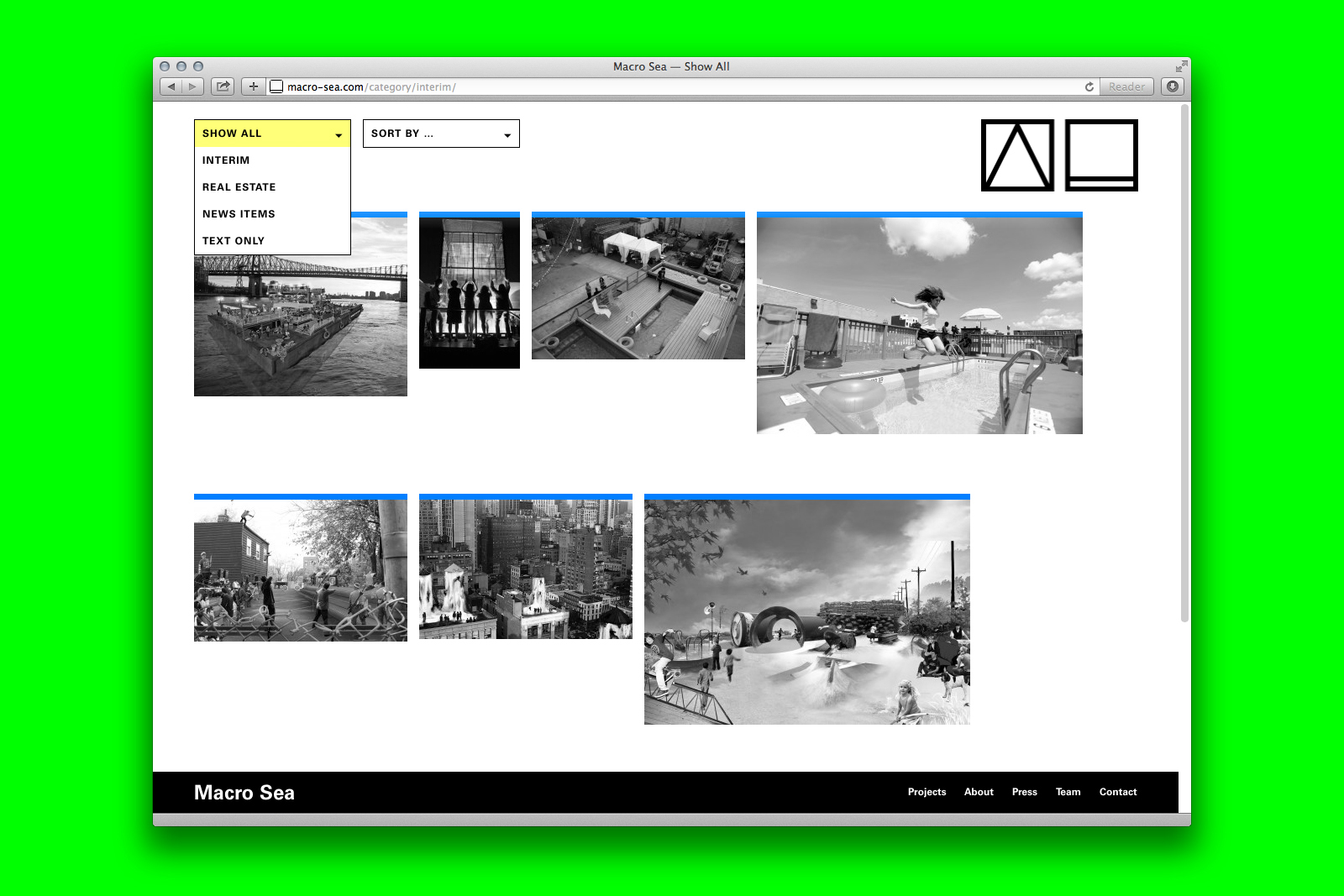Viewport: 1344px width, 896px height.
Task: Click the add bookmark plus button
Action: point(253,86)
